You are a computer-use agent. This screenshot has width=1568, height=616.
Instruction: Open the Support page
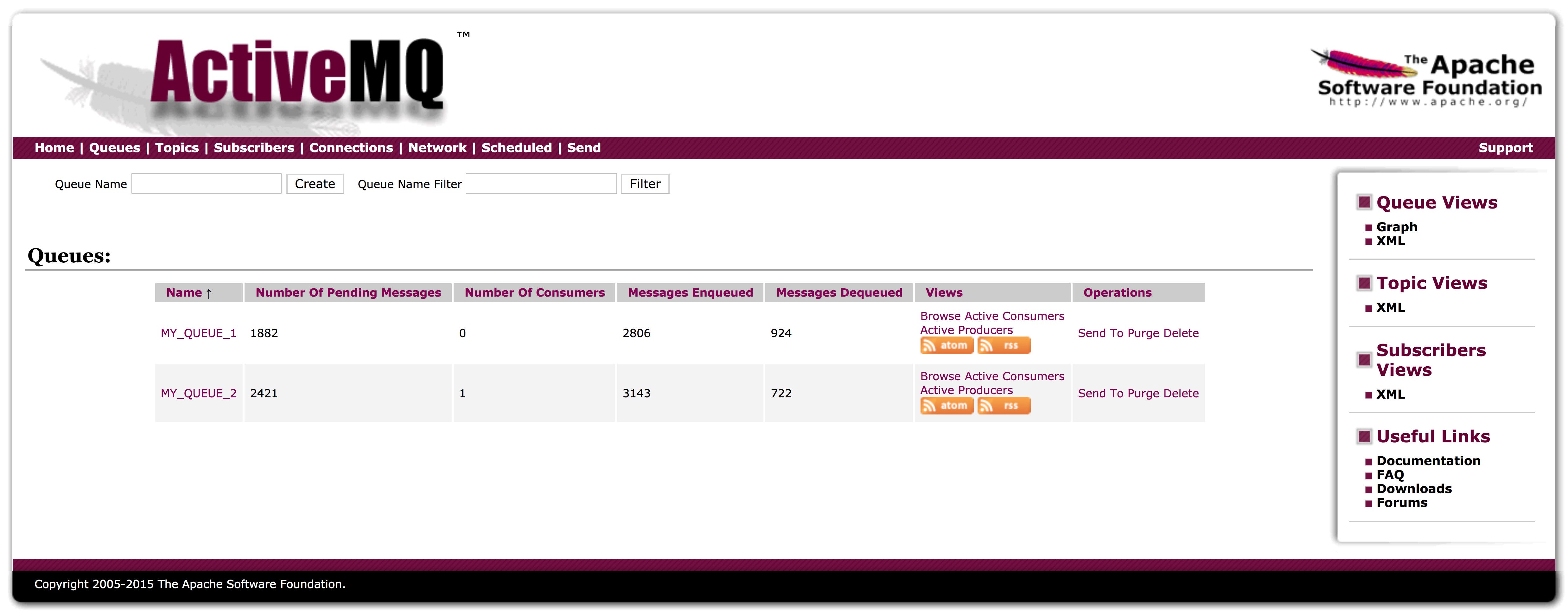[x=1506, y=147]
